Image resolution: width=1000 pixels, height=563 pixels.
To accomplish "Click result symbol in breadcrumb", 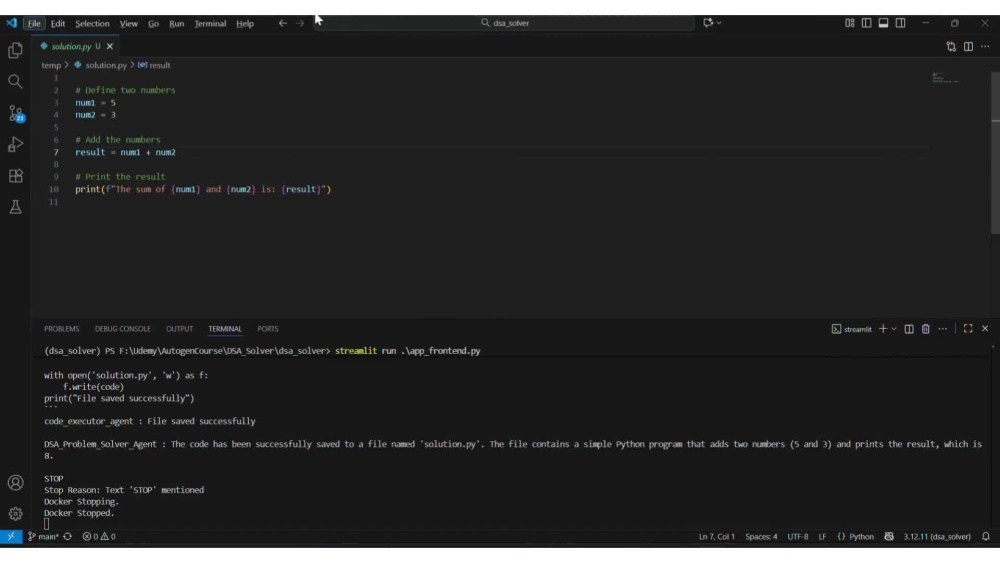I will coord(154,65).
